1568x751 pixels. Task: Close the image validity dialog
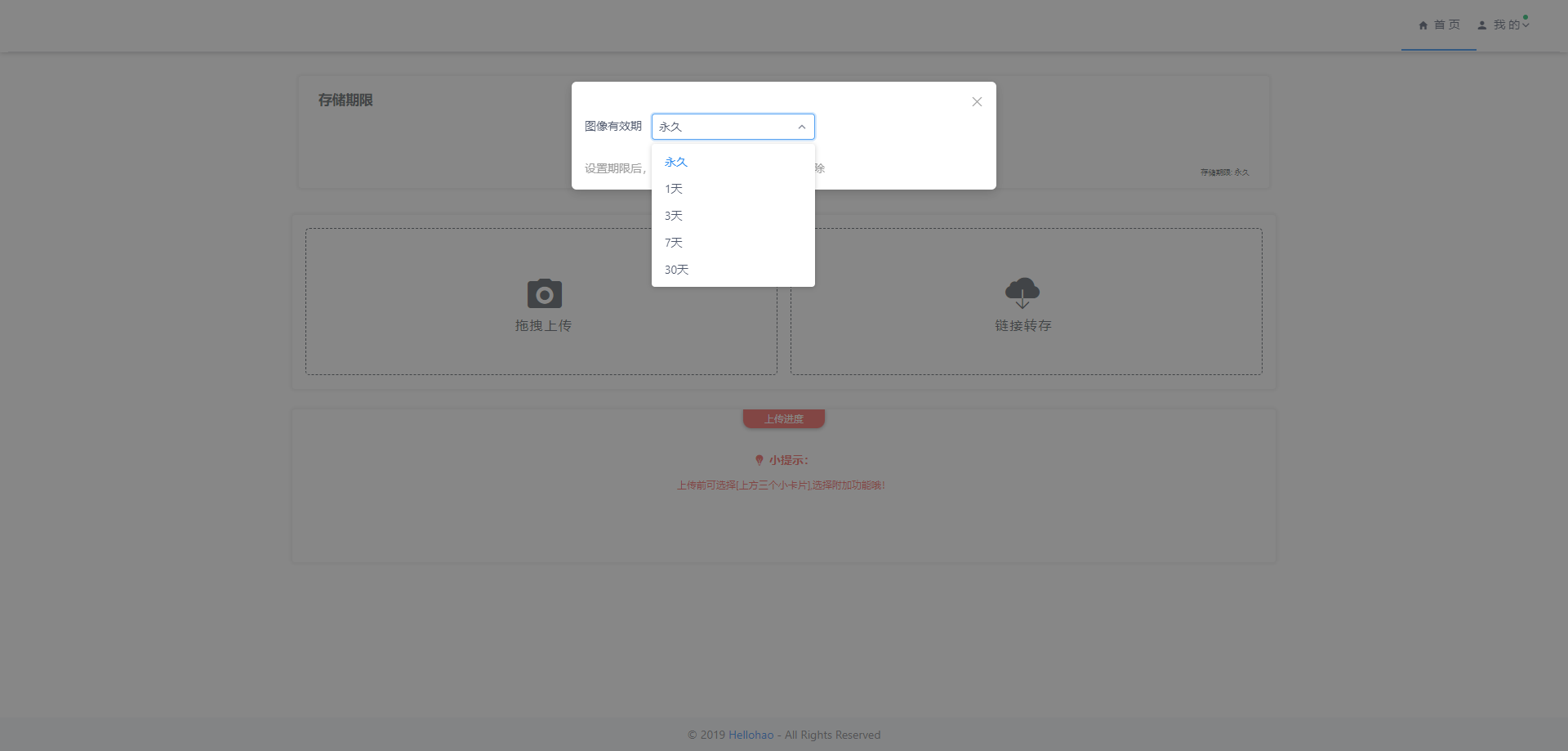(x=977, y=102)
